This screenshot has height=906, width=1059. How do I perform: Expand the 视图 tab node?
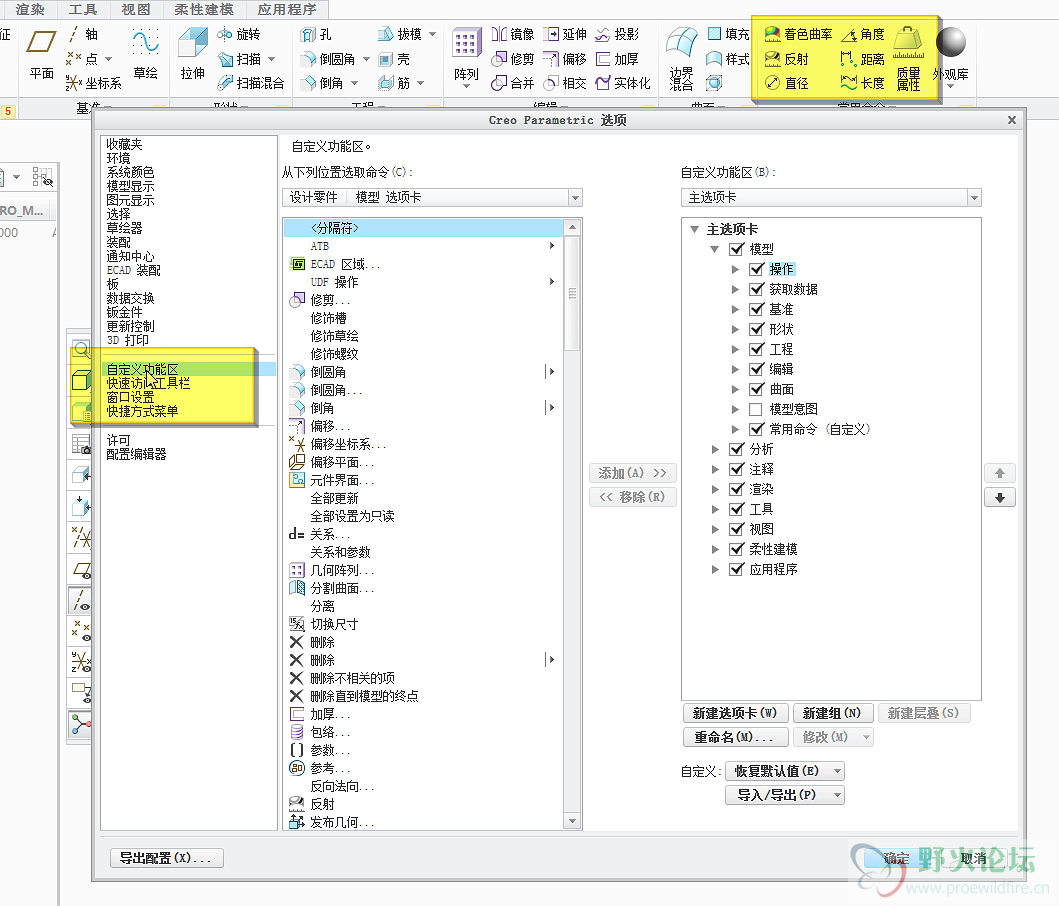(715, 529)
